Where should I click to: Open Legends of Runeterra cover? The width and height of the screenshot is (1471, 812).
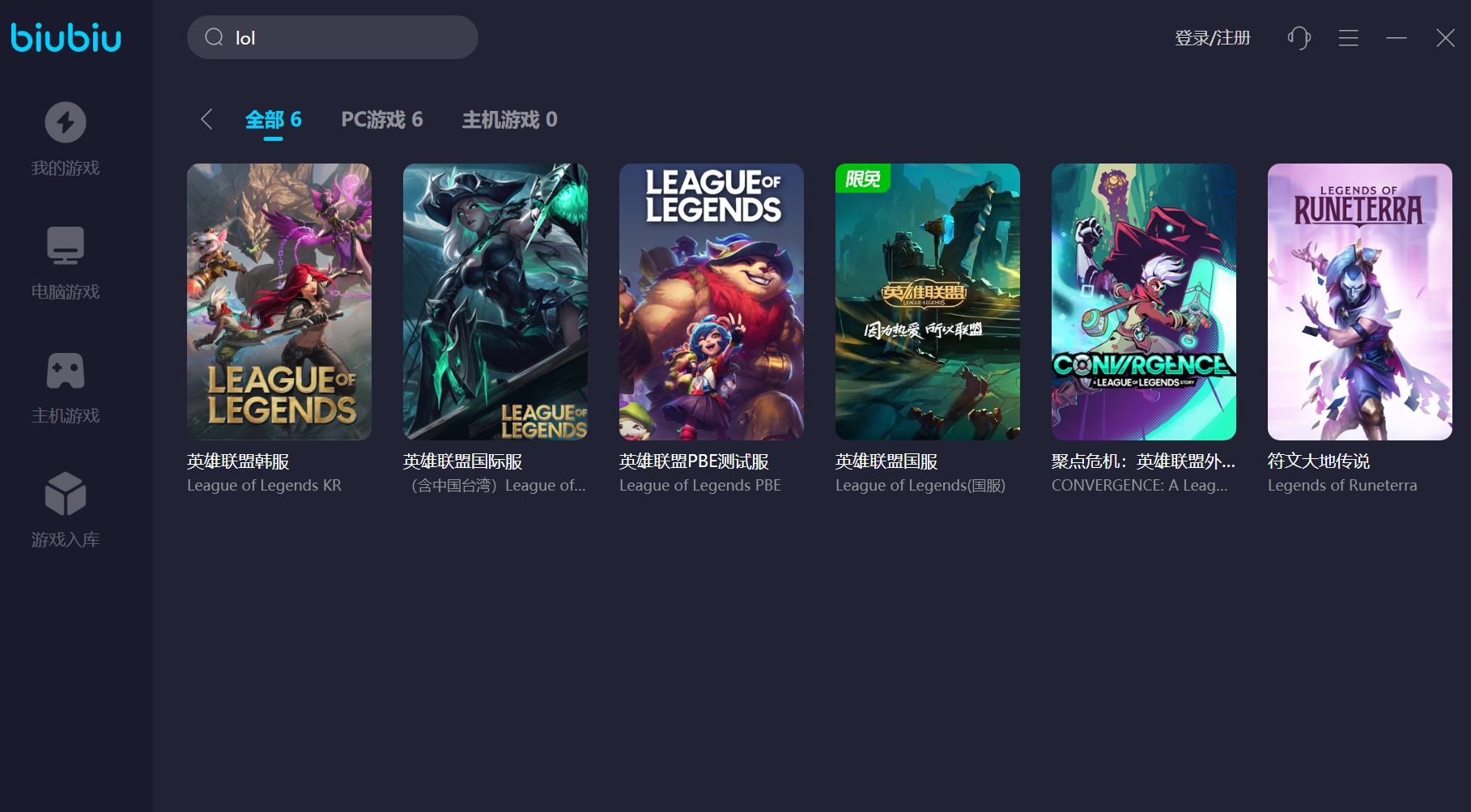pos(1360,302)
